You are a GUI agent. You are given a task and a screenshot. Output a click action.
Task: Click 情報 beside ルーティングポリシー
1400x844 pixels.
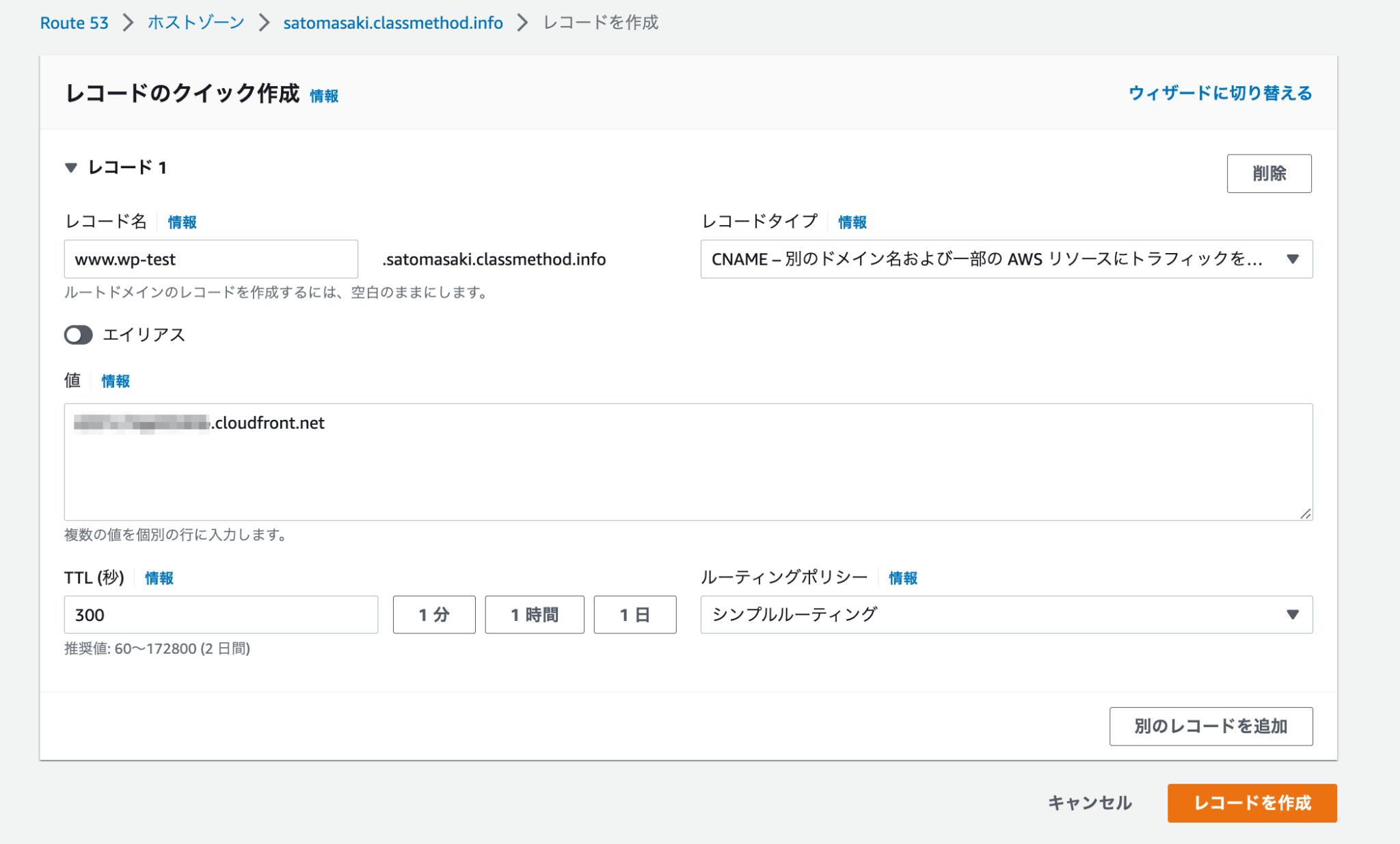[x=901, y=578]
